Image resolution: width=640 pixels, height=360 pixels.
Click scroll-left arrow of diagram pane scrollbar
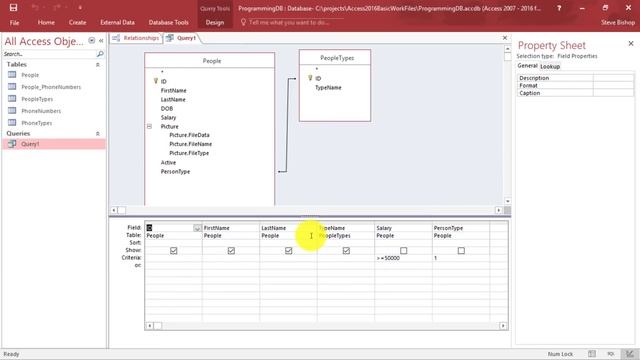tap(114, 210)
